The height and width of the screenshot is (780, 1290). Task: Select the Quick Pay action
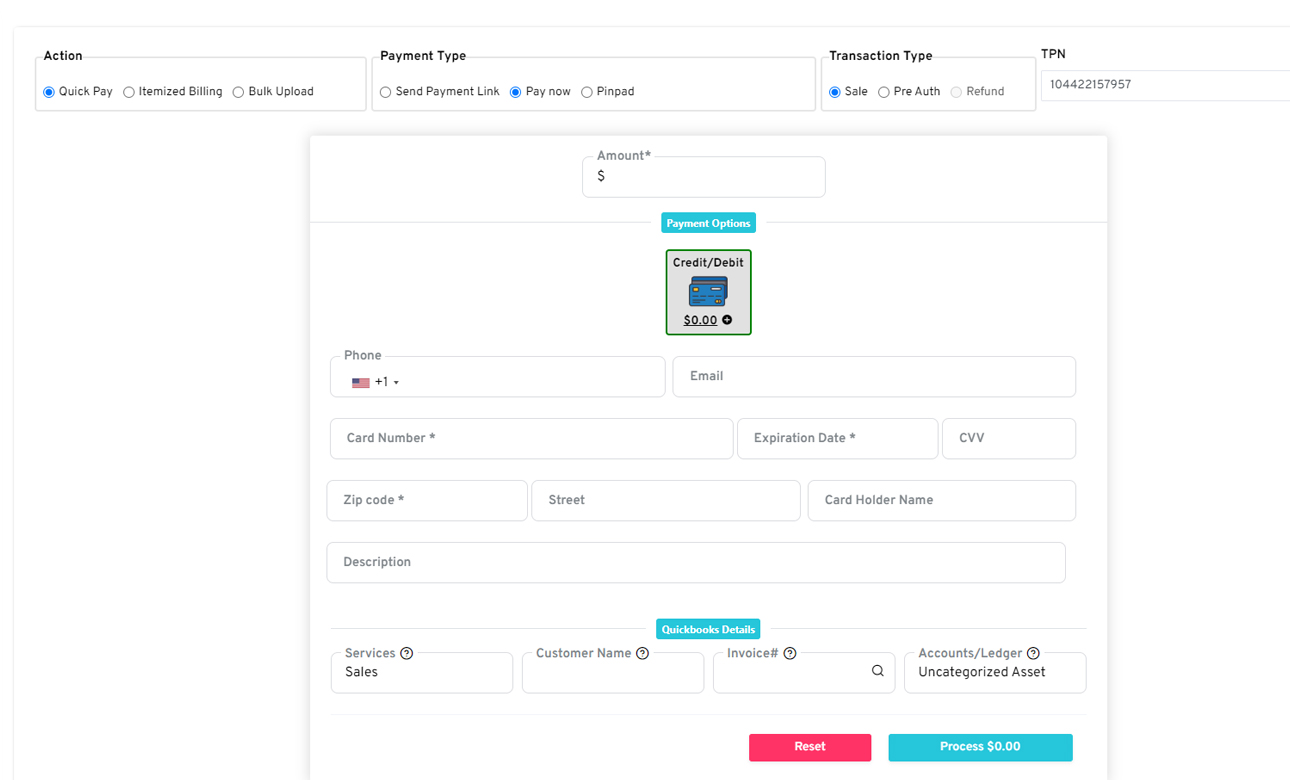click(49, 92)
